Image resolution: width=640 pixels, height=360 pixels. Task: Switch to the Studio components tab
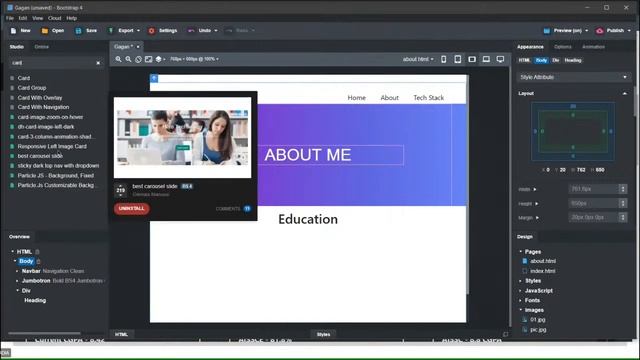tap(17, 47)
